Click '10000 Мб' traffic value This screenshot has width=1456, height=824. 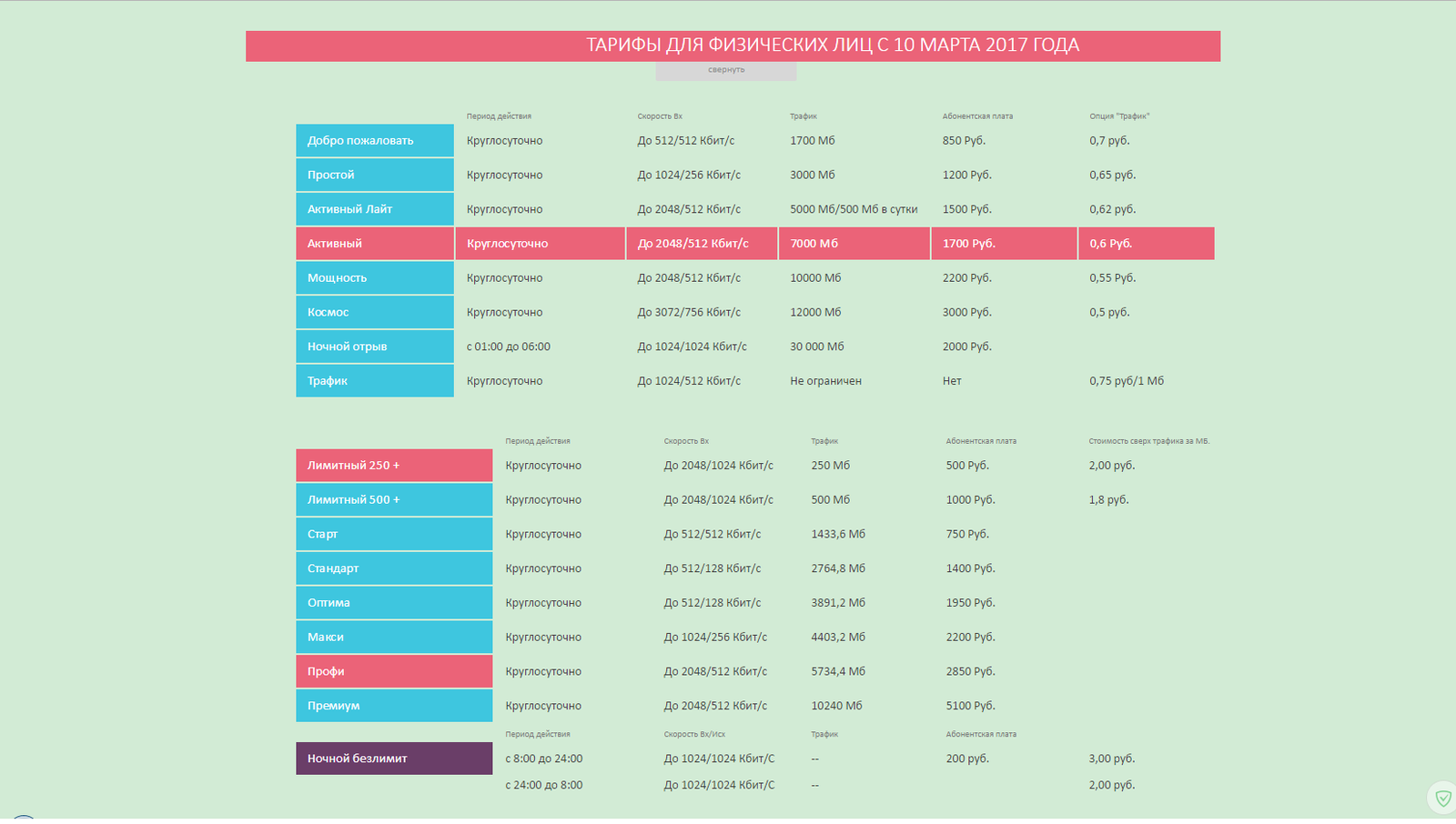point(815,278)
